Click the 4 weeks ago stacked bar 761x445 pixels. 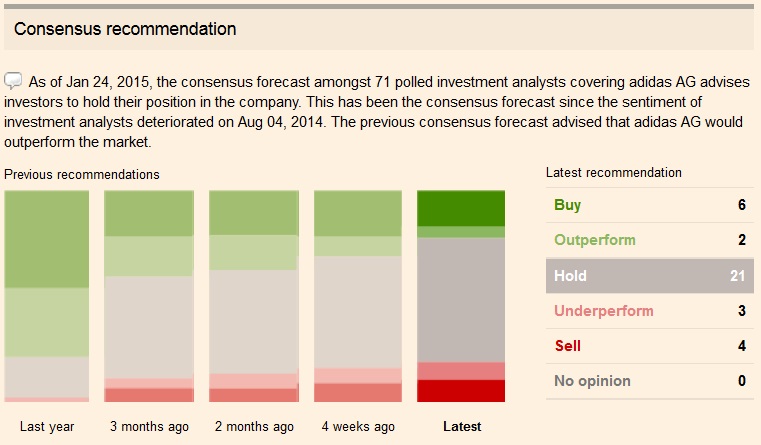[x=358, y=296]
